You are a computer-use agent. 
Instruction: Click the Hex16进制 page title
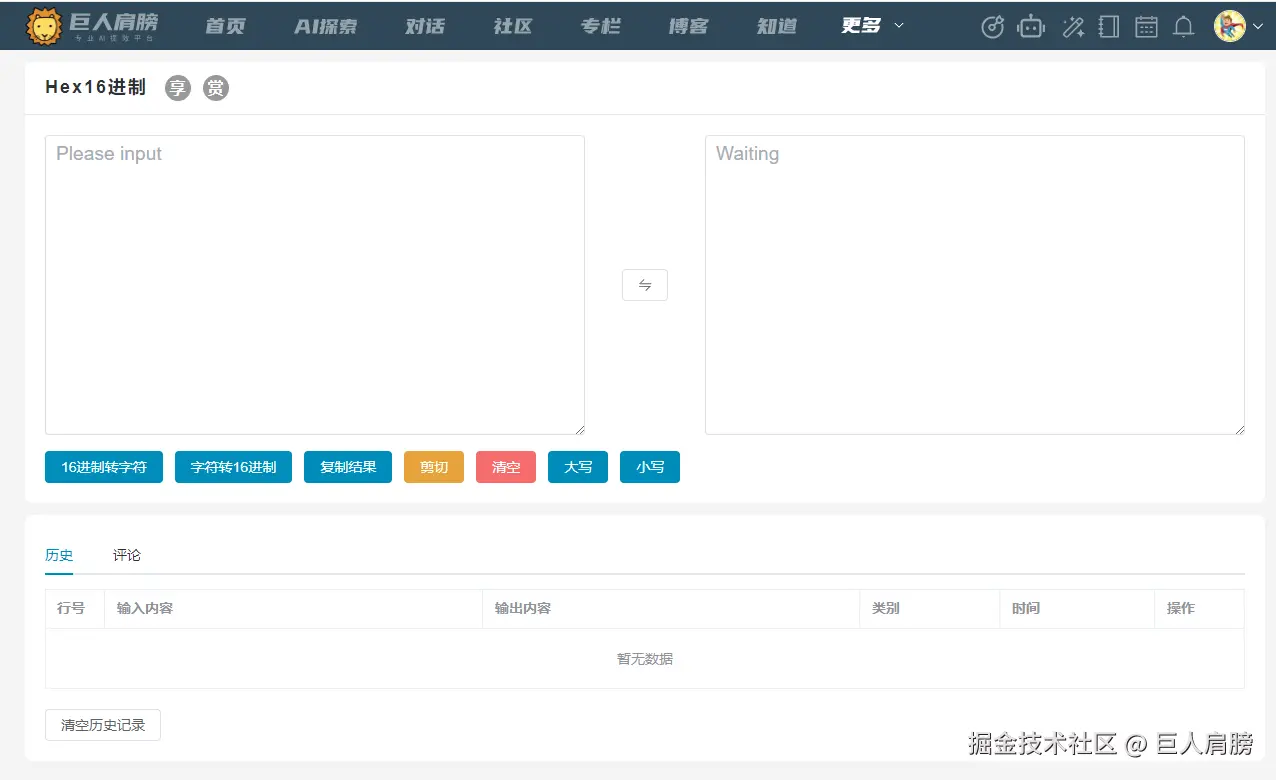[96, 88]
